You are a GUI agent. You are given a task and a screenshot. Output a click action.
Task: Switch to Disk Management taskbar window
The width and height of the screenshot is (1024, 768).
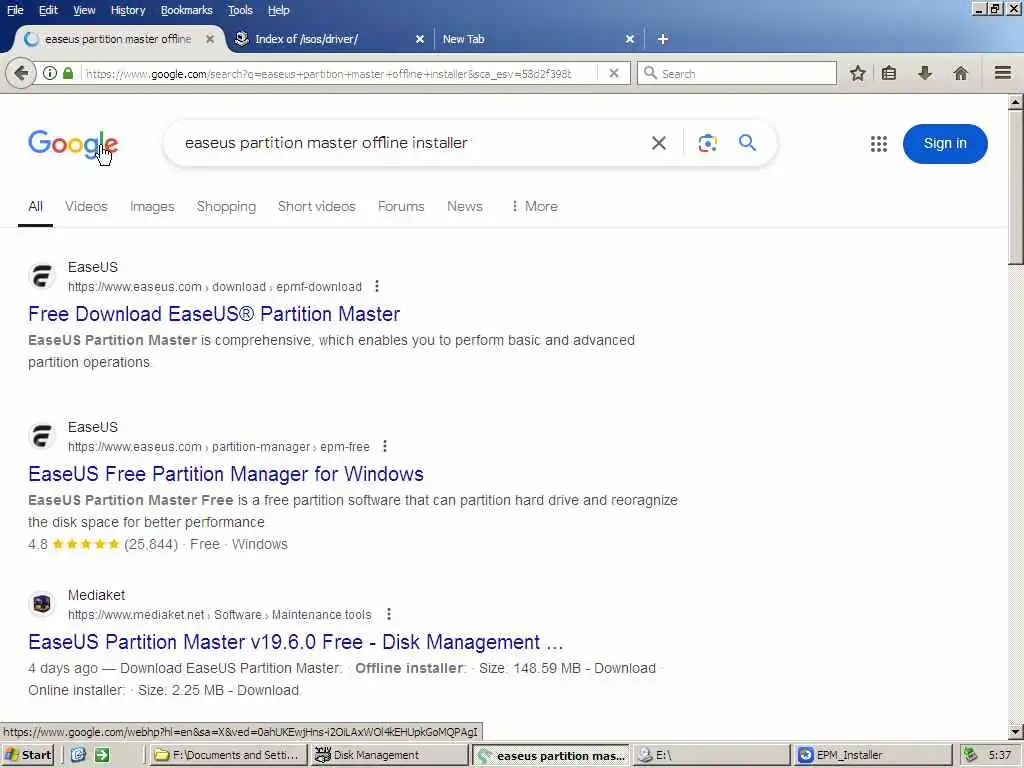point(389,755)
